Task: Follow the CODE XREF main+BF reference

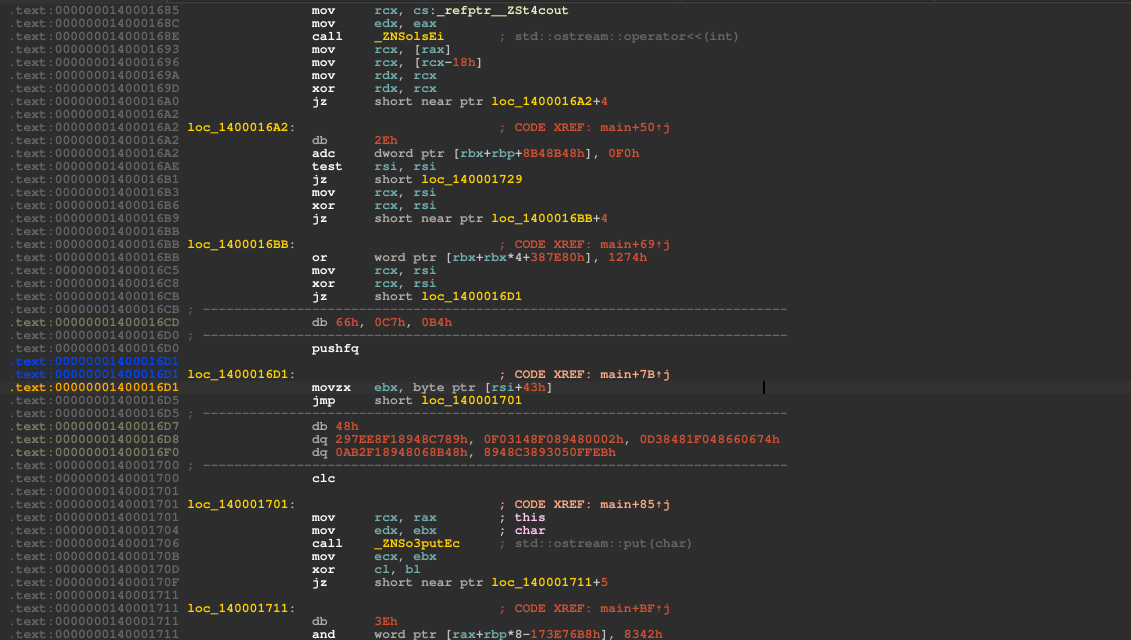Action: click(591, 608)
